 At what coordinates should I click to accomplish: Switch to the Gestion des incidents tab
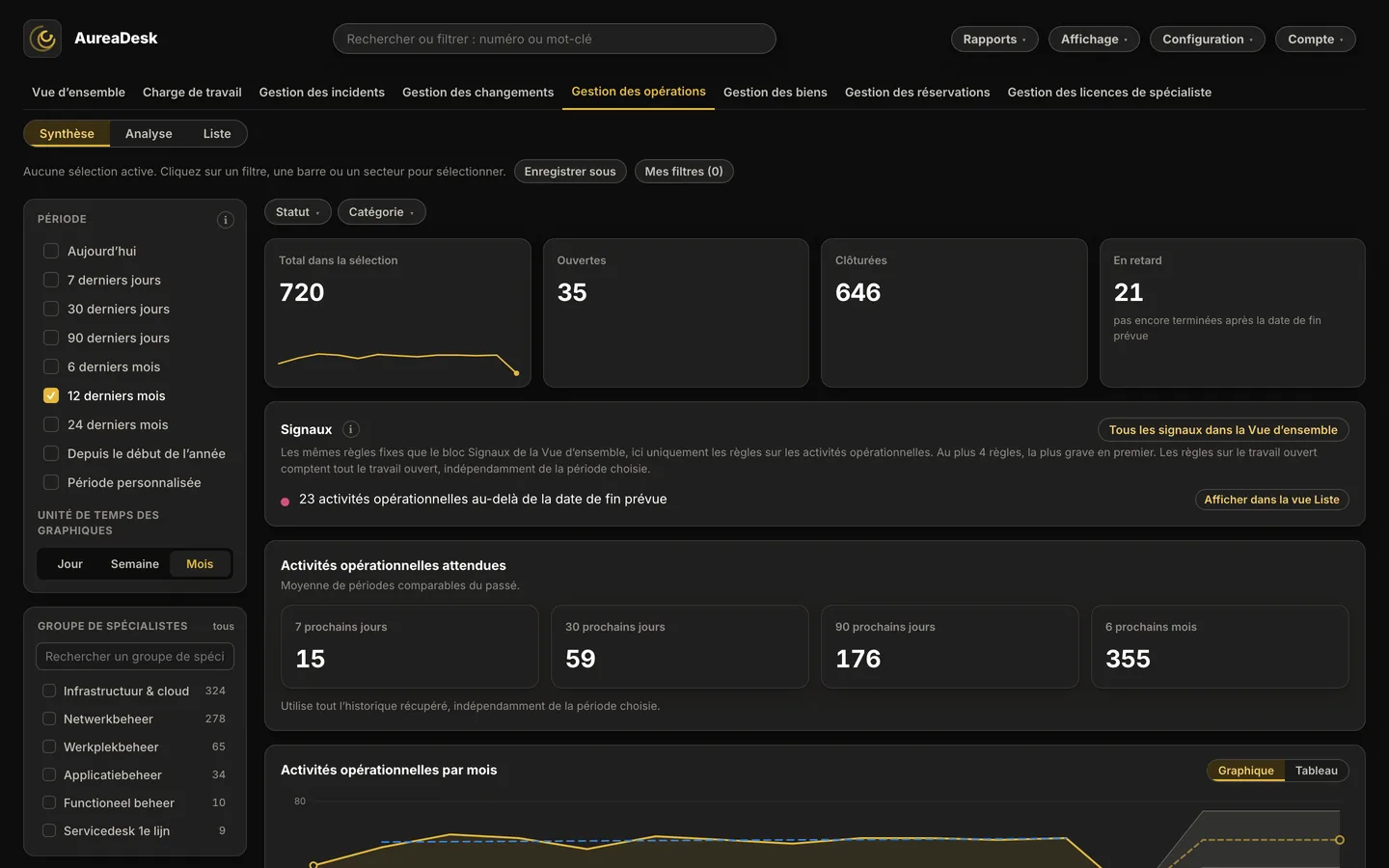322,93
